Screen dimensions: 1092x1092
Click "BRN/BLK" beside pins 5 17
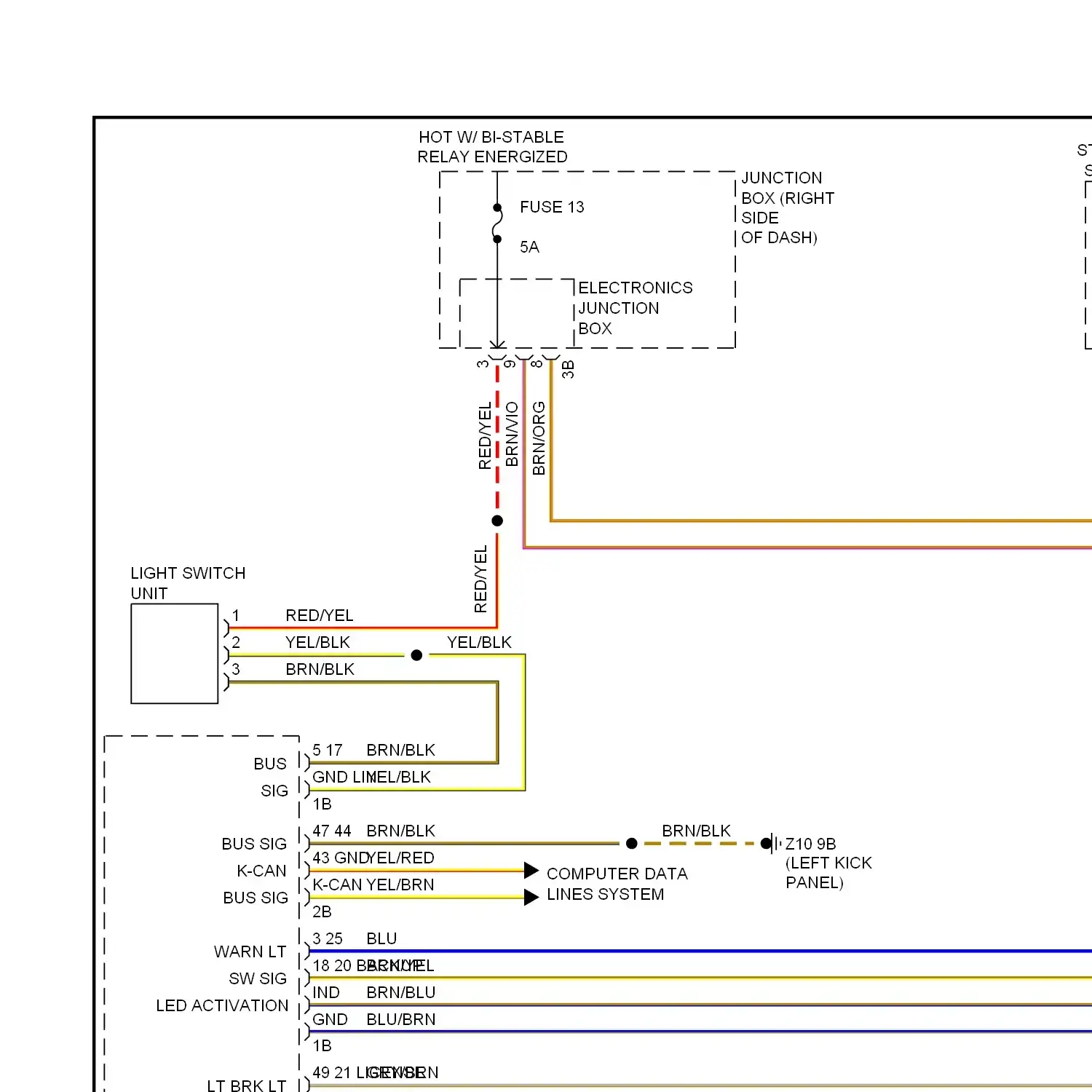(400, 751)
